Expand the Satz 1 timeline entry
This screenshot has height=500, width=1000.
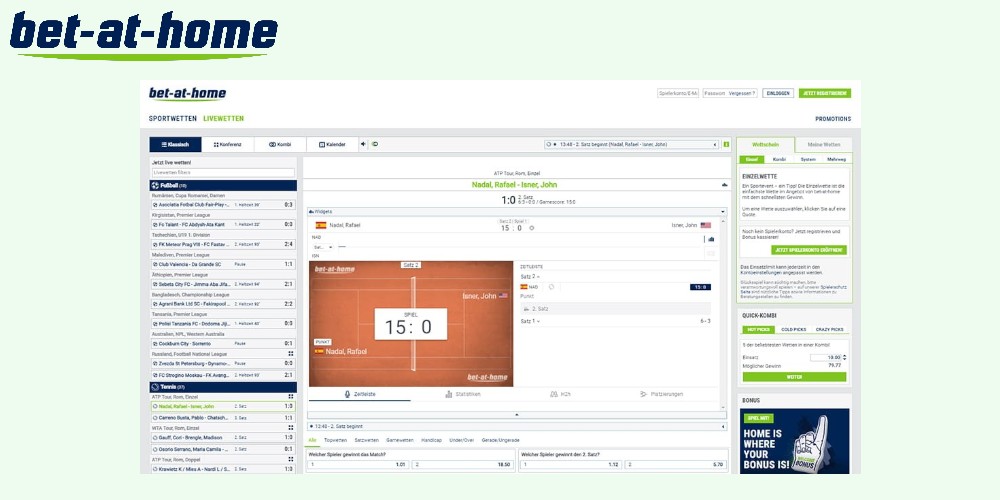[530, 321]
